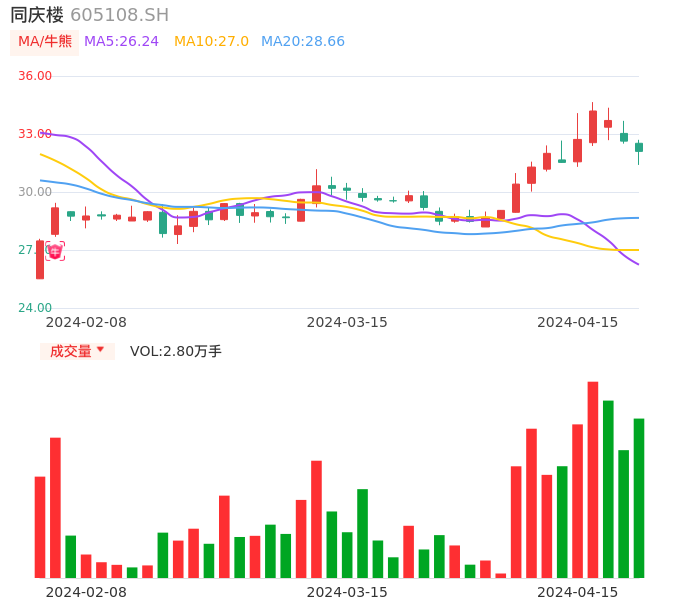The height and width of the screenshot is (606, 686).
Task: Select the 2024-04-15 date on price axis
Action: pyautogui.click(x=578, y=322)
